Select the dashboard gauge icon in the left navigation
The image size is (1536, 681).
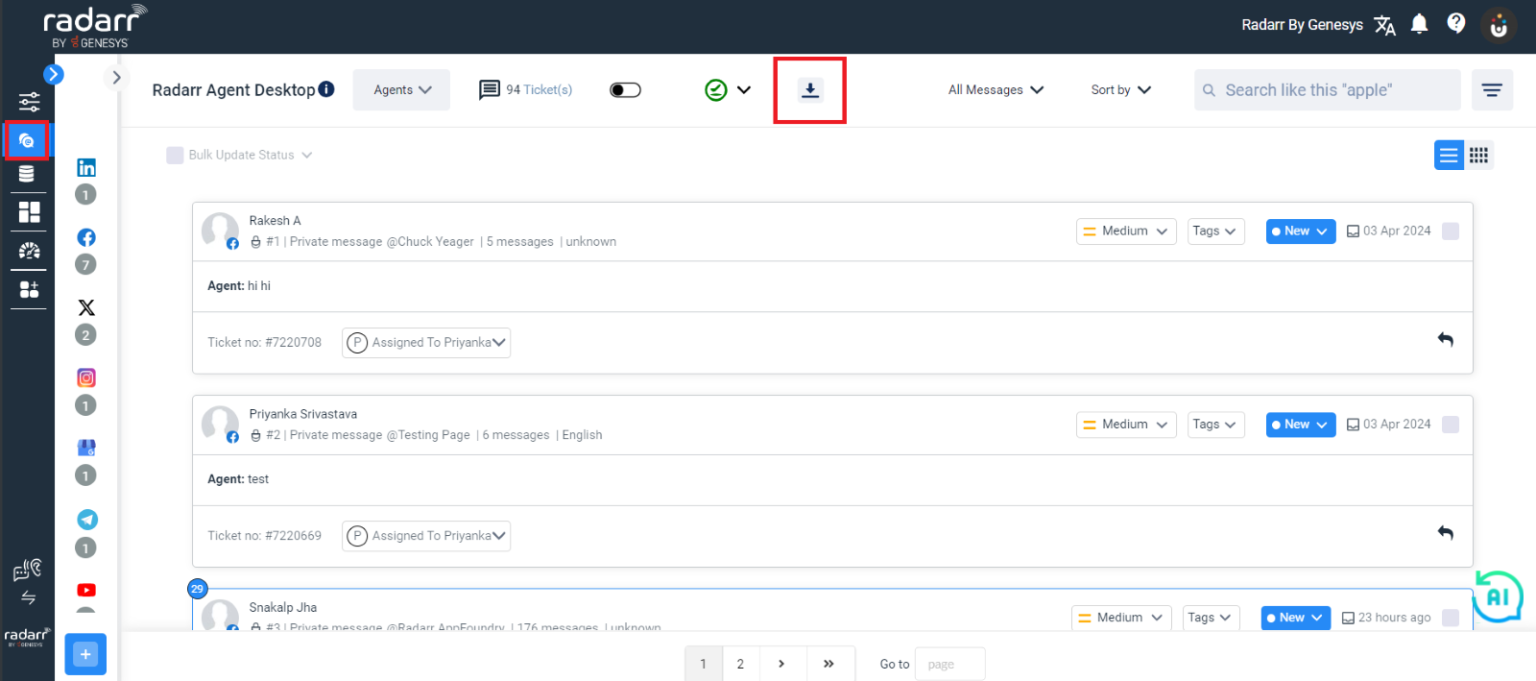[28, 250]
